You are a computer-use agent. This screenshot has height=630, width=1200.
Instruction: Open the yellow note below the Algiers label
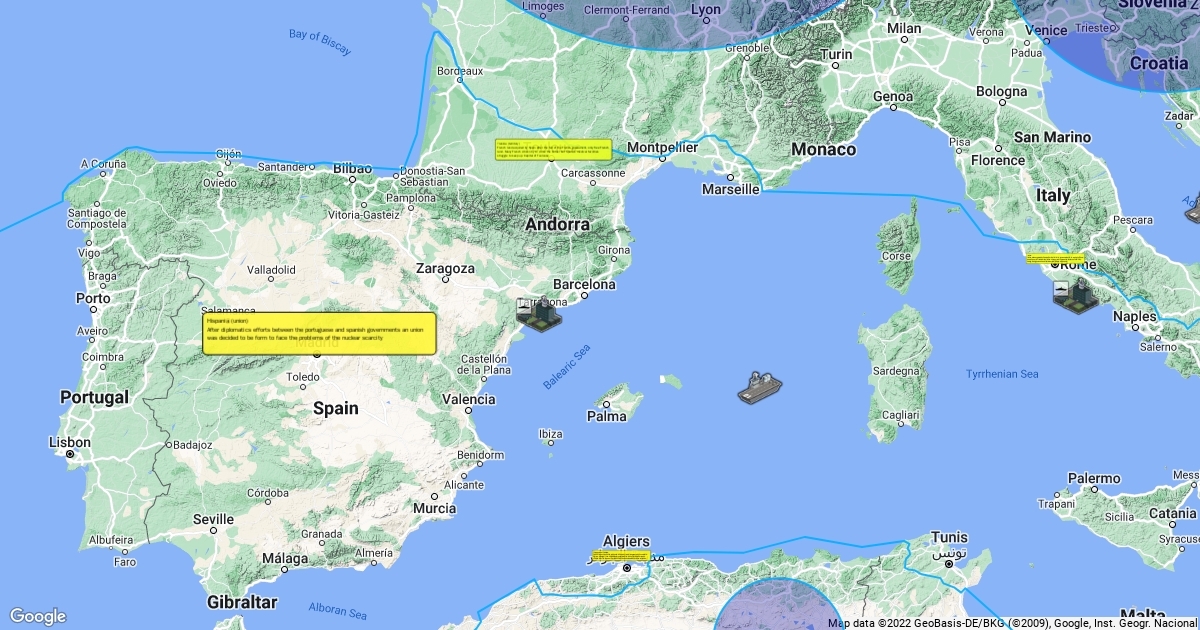(621, 555)
